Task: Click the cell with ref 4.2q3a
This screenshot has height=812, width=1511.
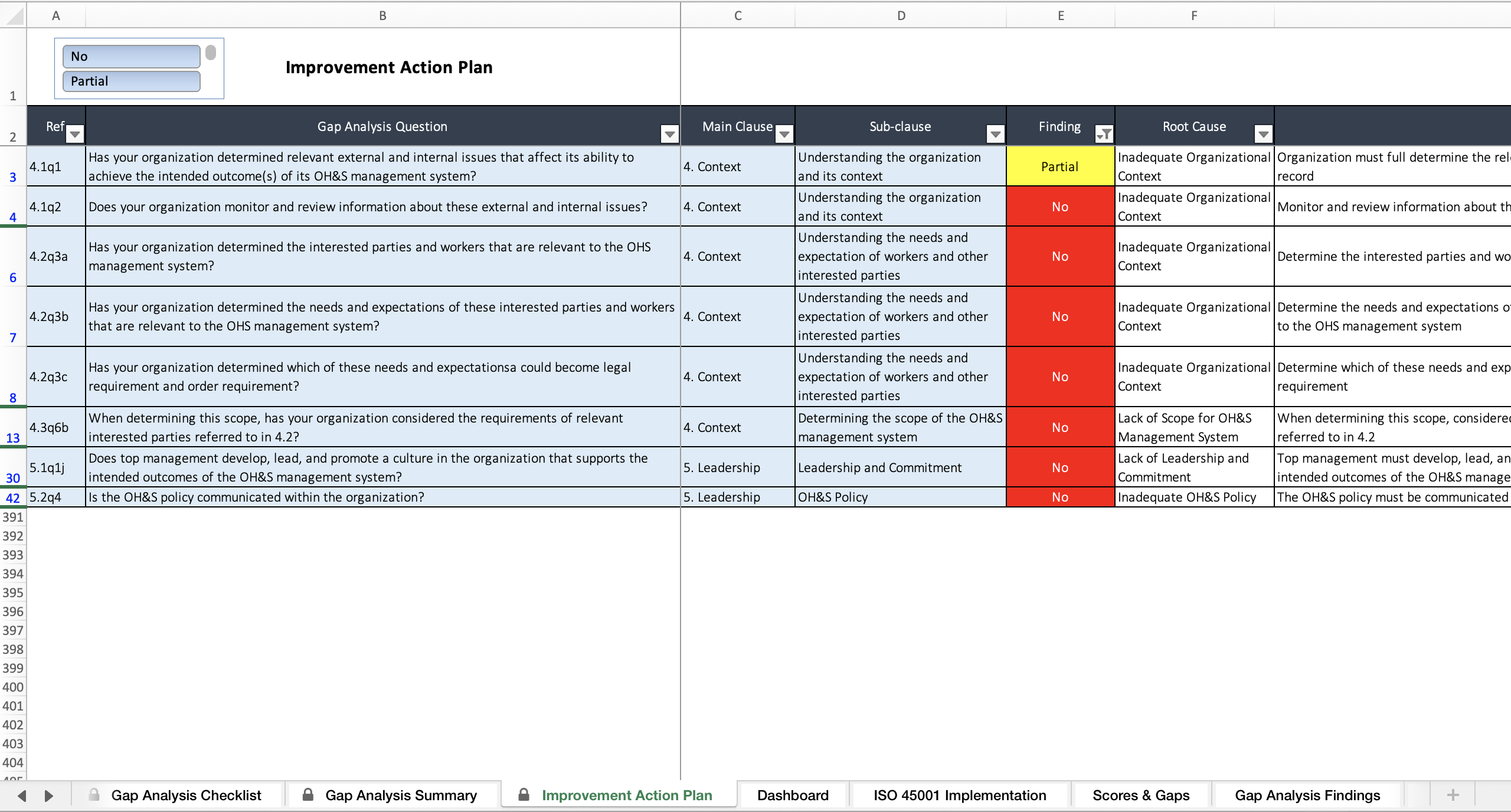Action: (56, 256)
